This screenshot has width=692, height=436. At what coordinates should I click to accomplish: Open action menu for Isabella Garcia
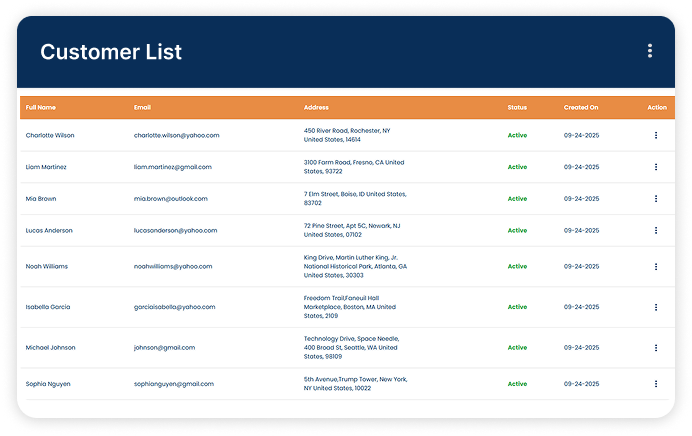656,307
